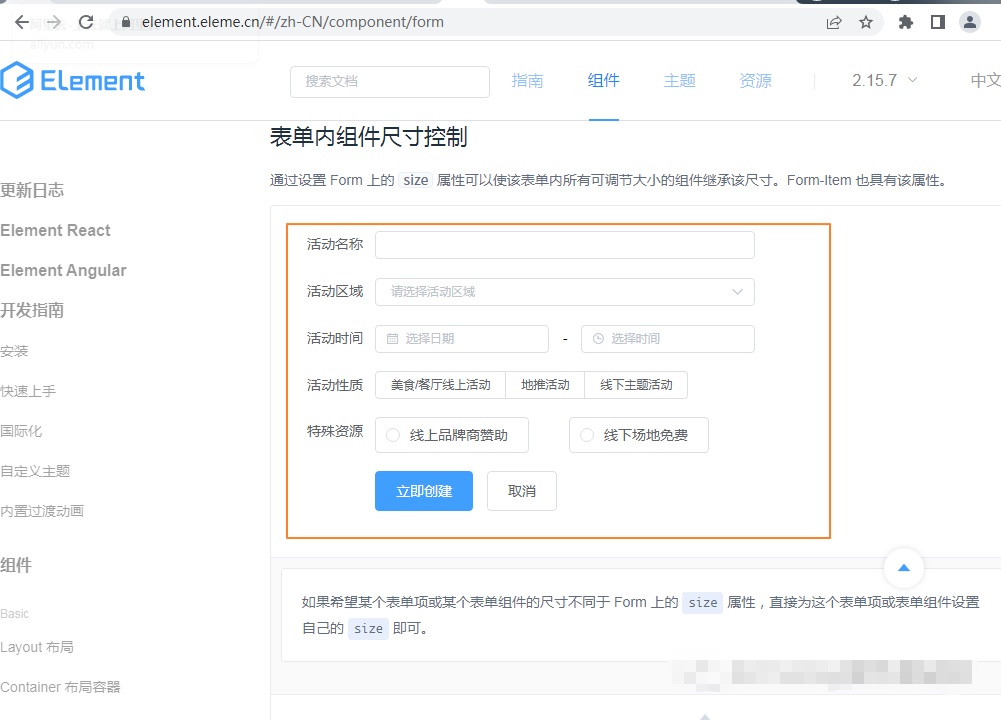This screenshot has width=1001, height=720.
Task: Switch to the 指南 navigation tab
Action: pos(528,81)
